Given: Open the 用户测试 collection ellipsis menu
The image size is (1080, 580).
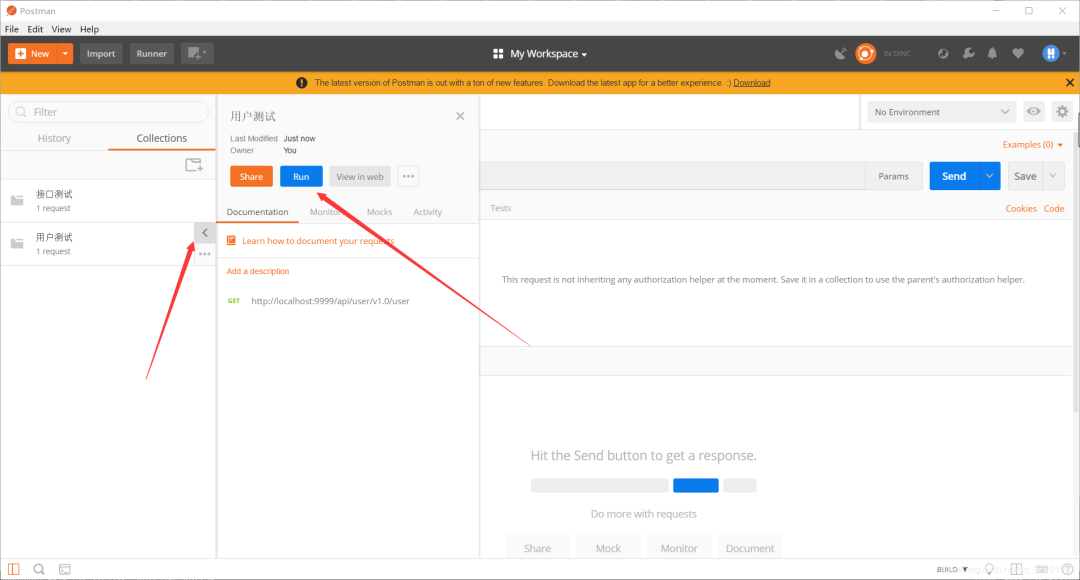Looking at the screenshot, I should click(205, 254).
